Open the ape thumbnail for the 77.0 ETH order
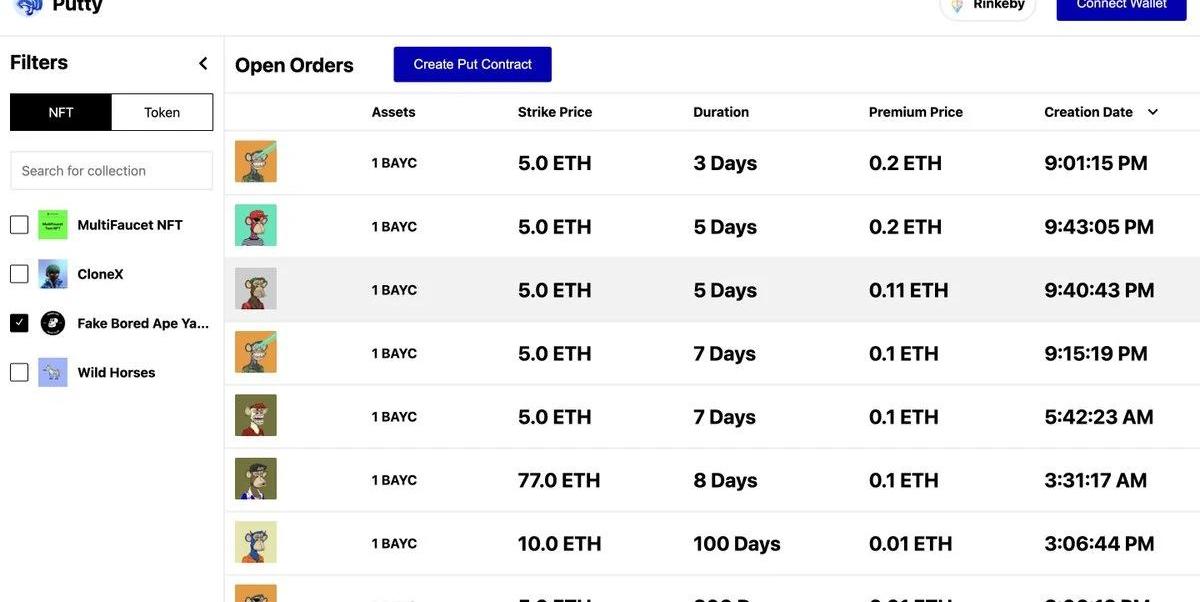 [256, 479]
